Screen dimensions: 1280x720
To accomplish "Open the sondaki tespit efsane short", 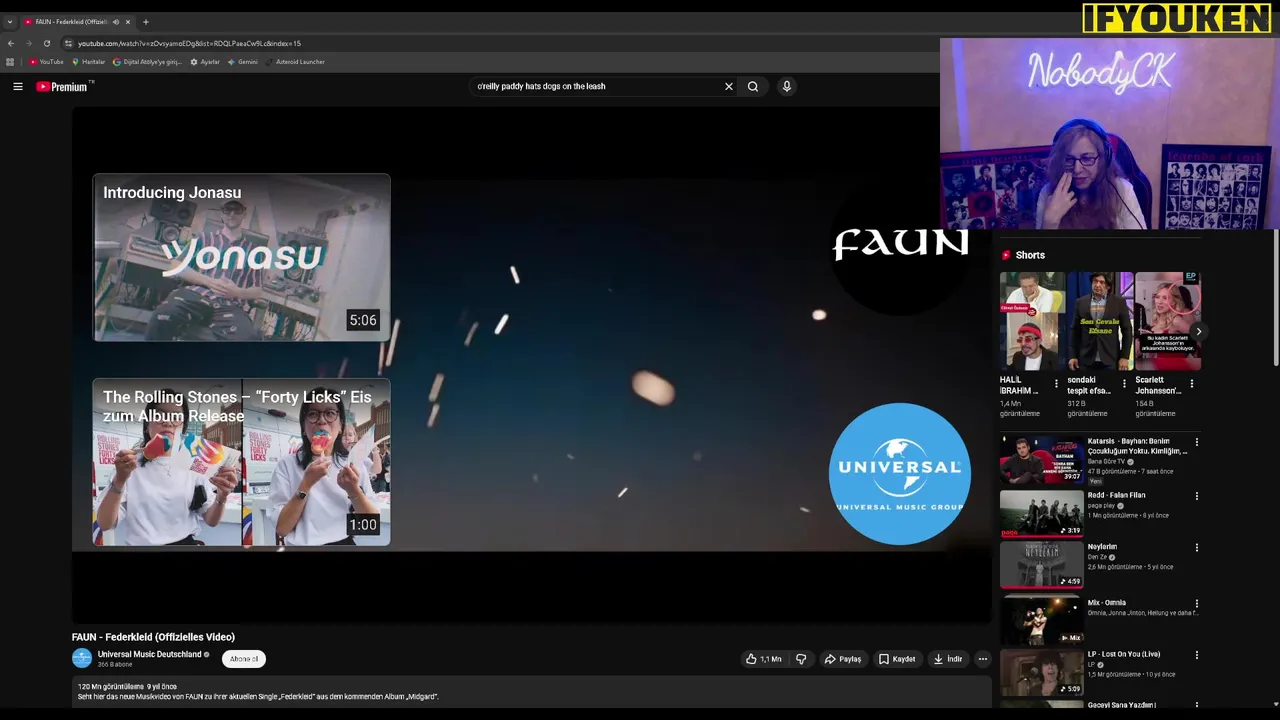I will click(1100, 321).
